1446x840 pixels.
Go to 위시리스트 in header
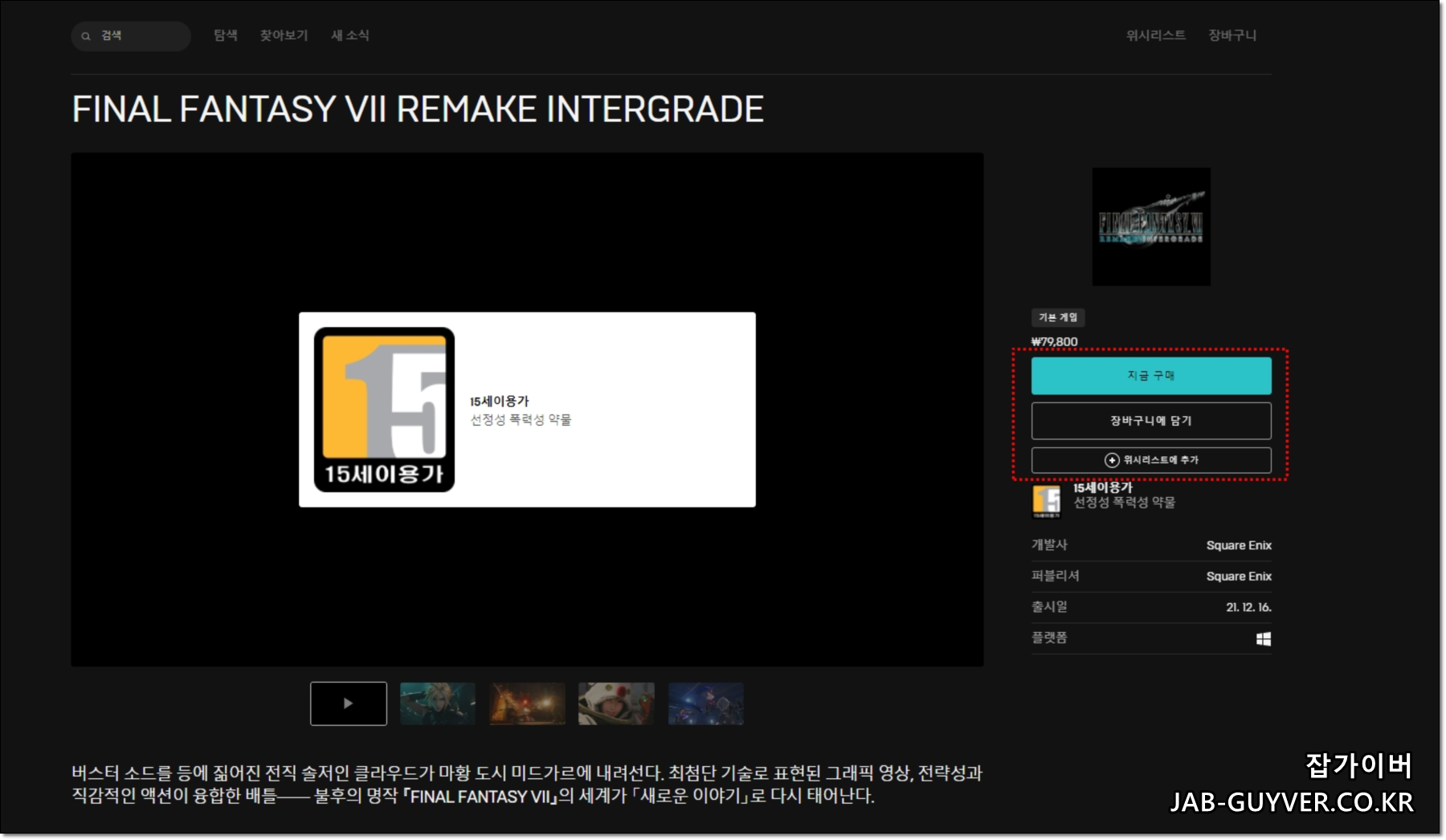[1156, 35]
